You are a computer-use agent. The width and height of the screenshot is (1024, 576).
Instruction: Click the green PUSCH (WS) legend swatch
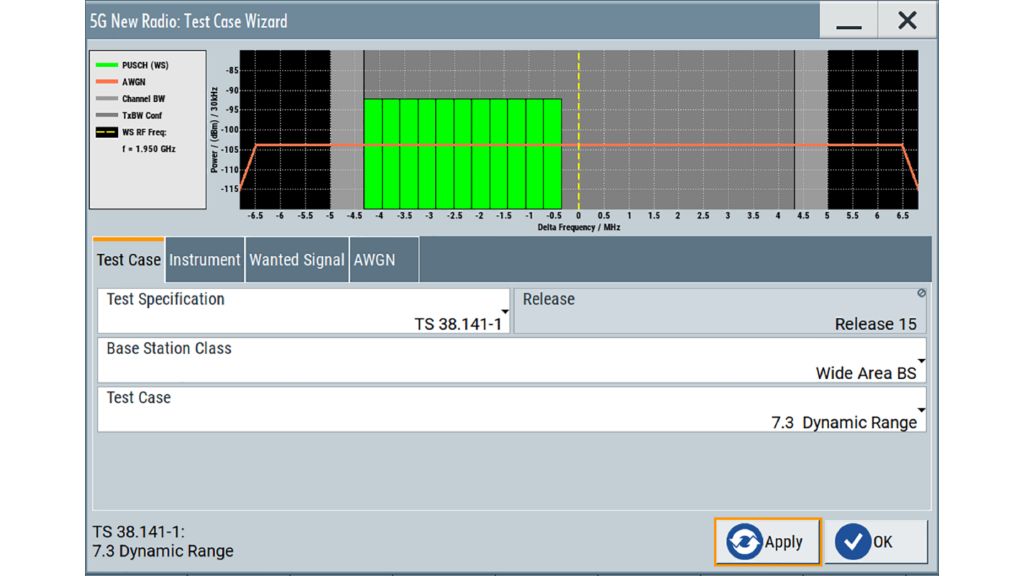point(107,66)
